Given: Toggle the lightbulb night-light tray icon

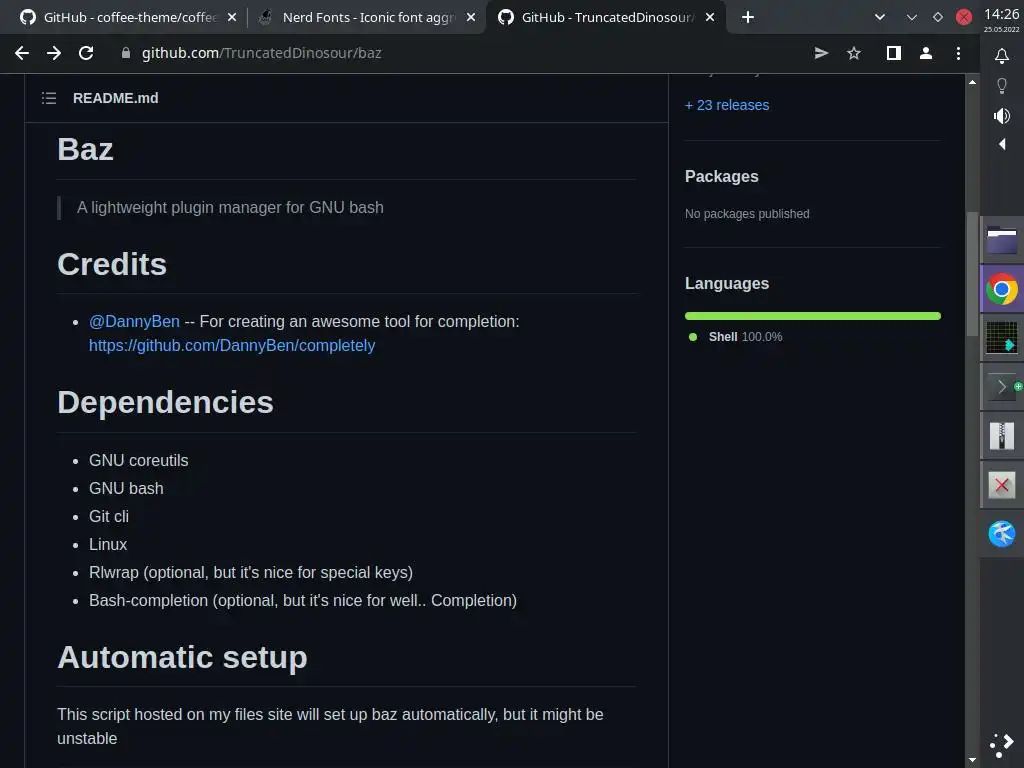Looking at the screenshot, I should 1002,86.
